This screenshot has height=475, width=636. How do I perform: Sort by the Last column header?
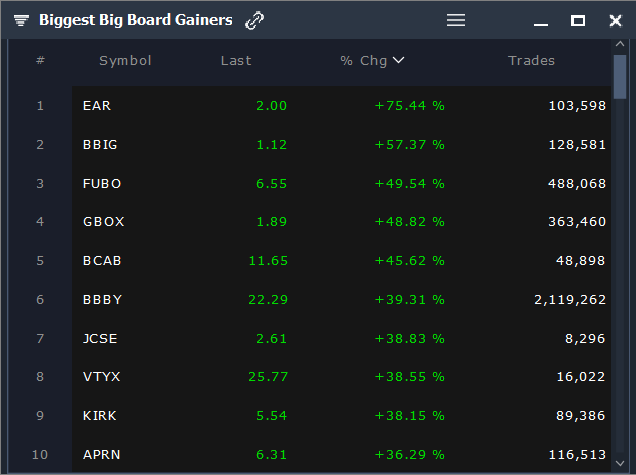(x=236, y=61)
